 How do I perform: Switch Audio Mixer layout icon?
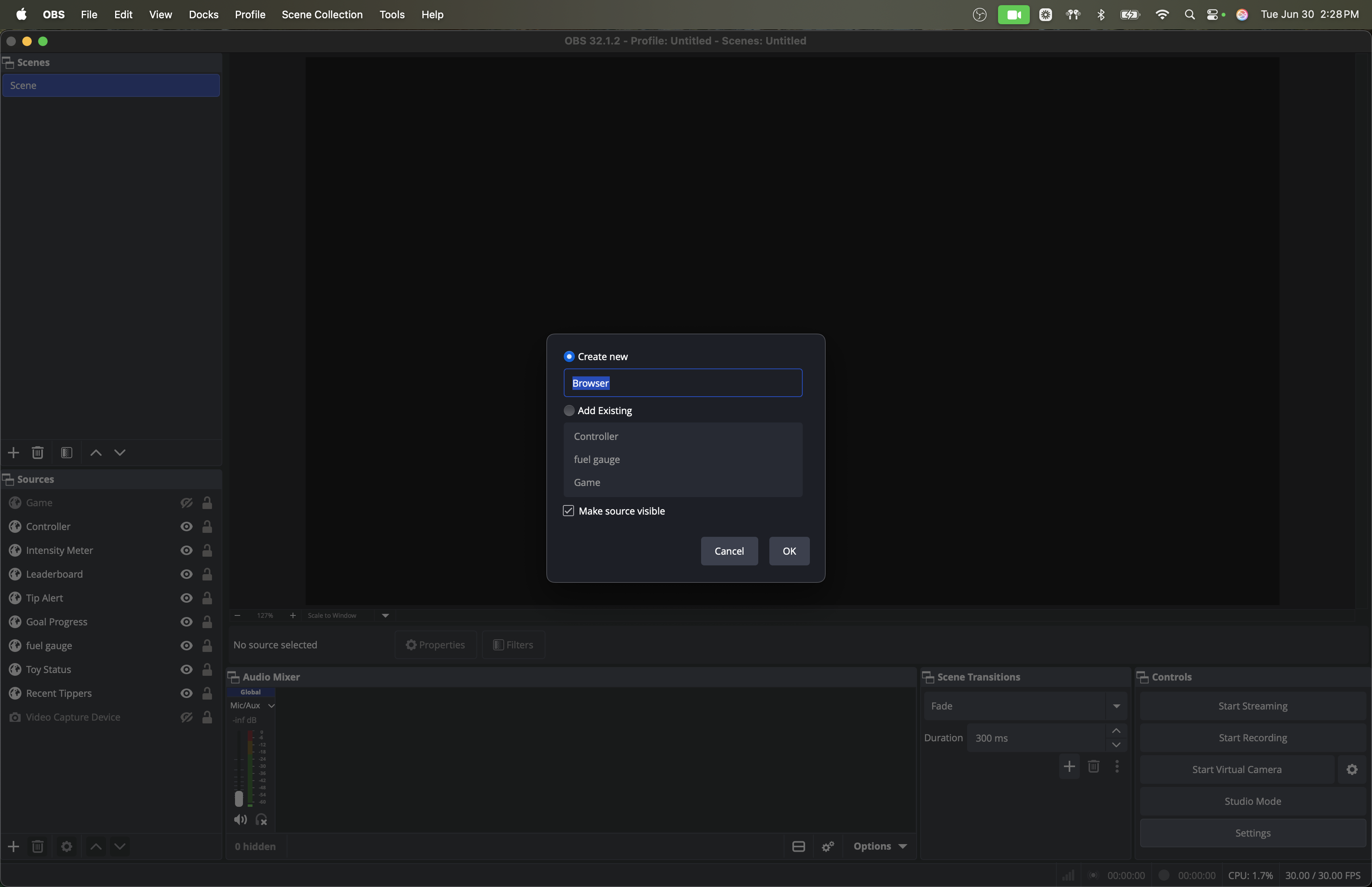[x=799, y=846]
